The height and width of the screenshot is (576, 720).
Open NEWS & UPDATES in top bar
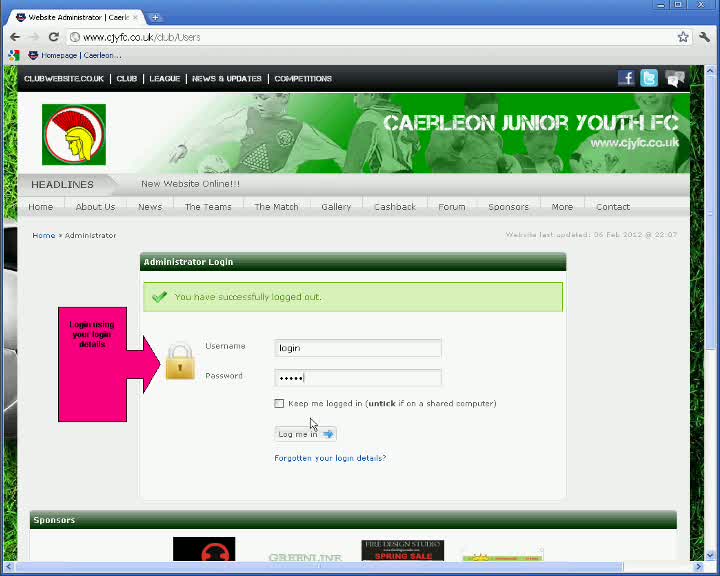227,79
